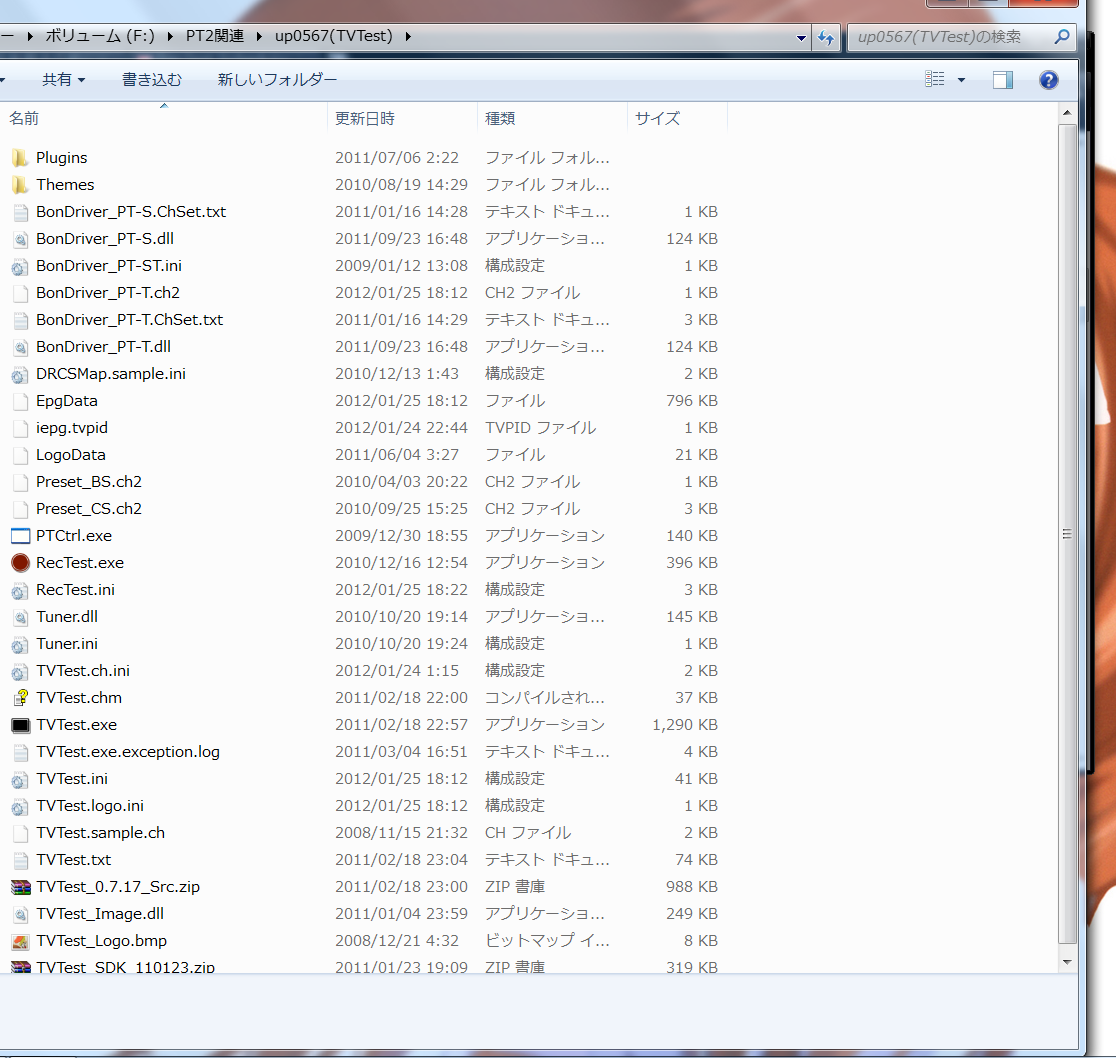The image size is (1116, 1058).
Task: Expand arrow before ボリューム (F:) breadcrumb
Action: 29,36
